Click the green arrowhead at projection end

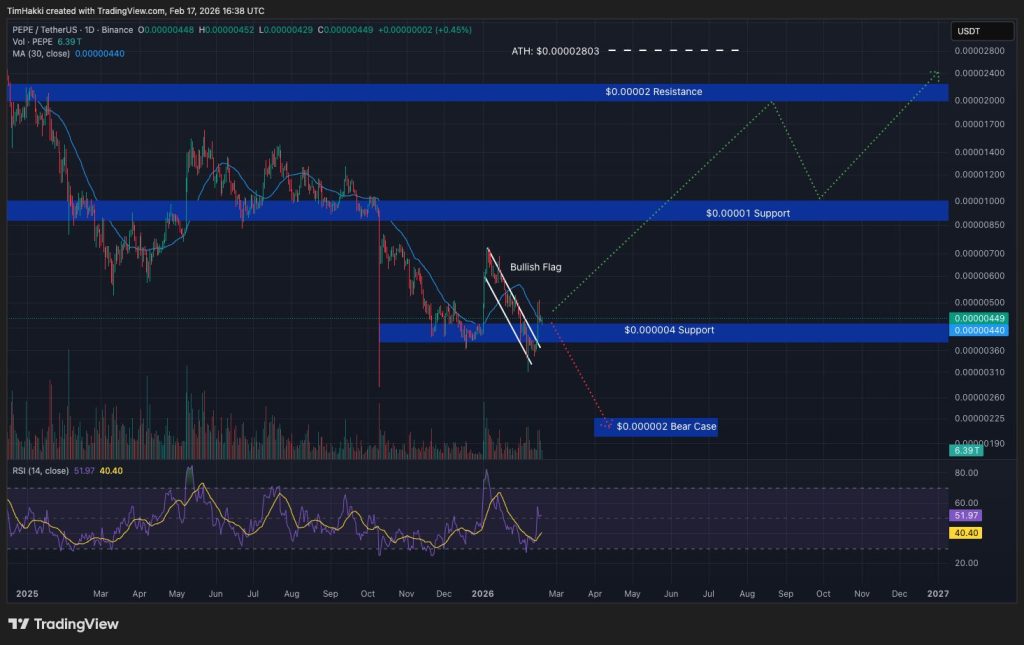(x=935, y=74)
